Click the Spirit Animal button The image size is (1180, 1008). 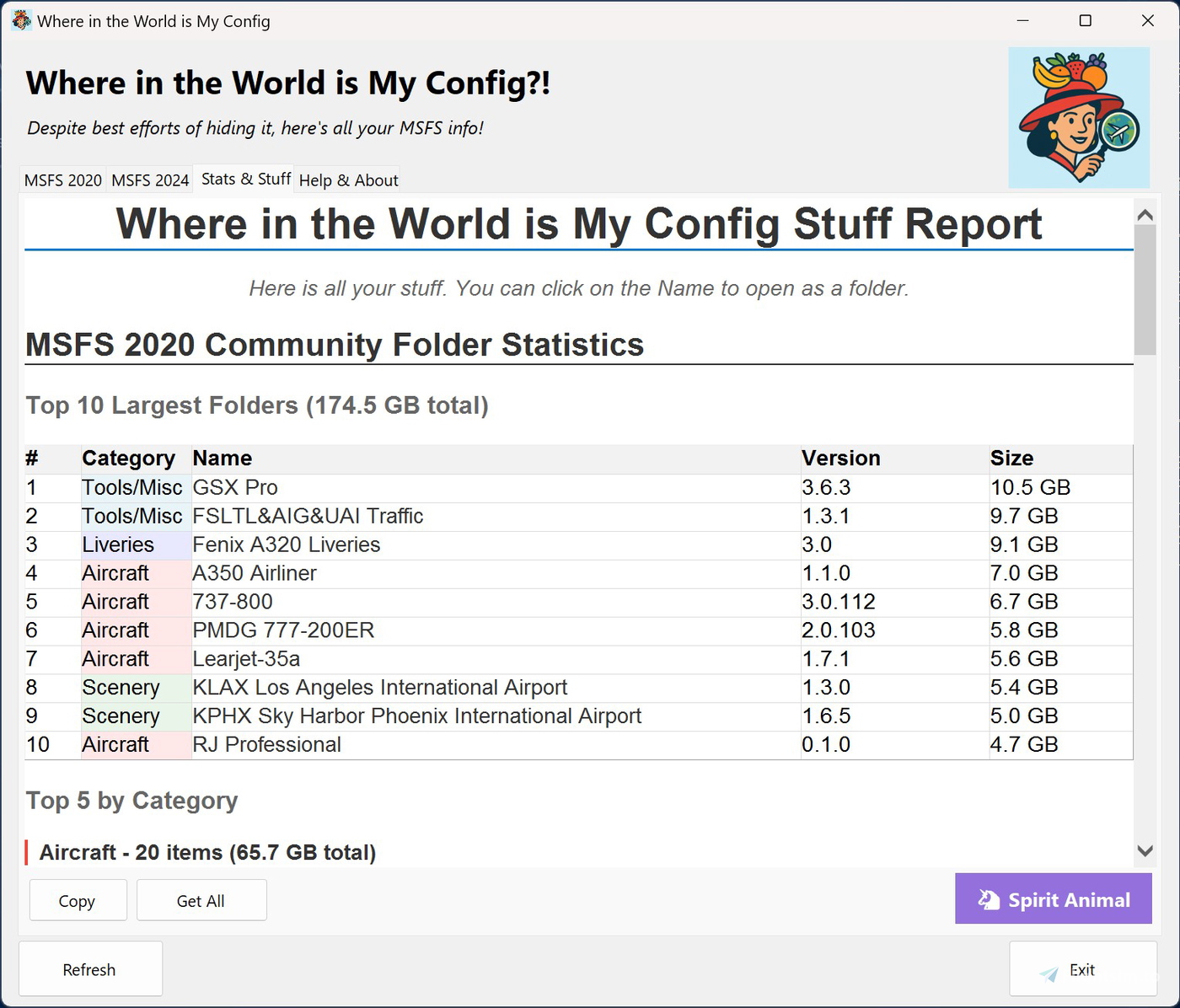tap(1053, 899)
